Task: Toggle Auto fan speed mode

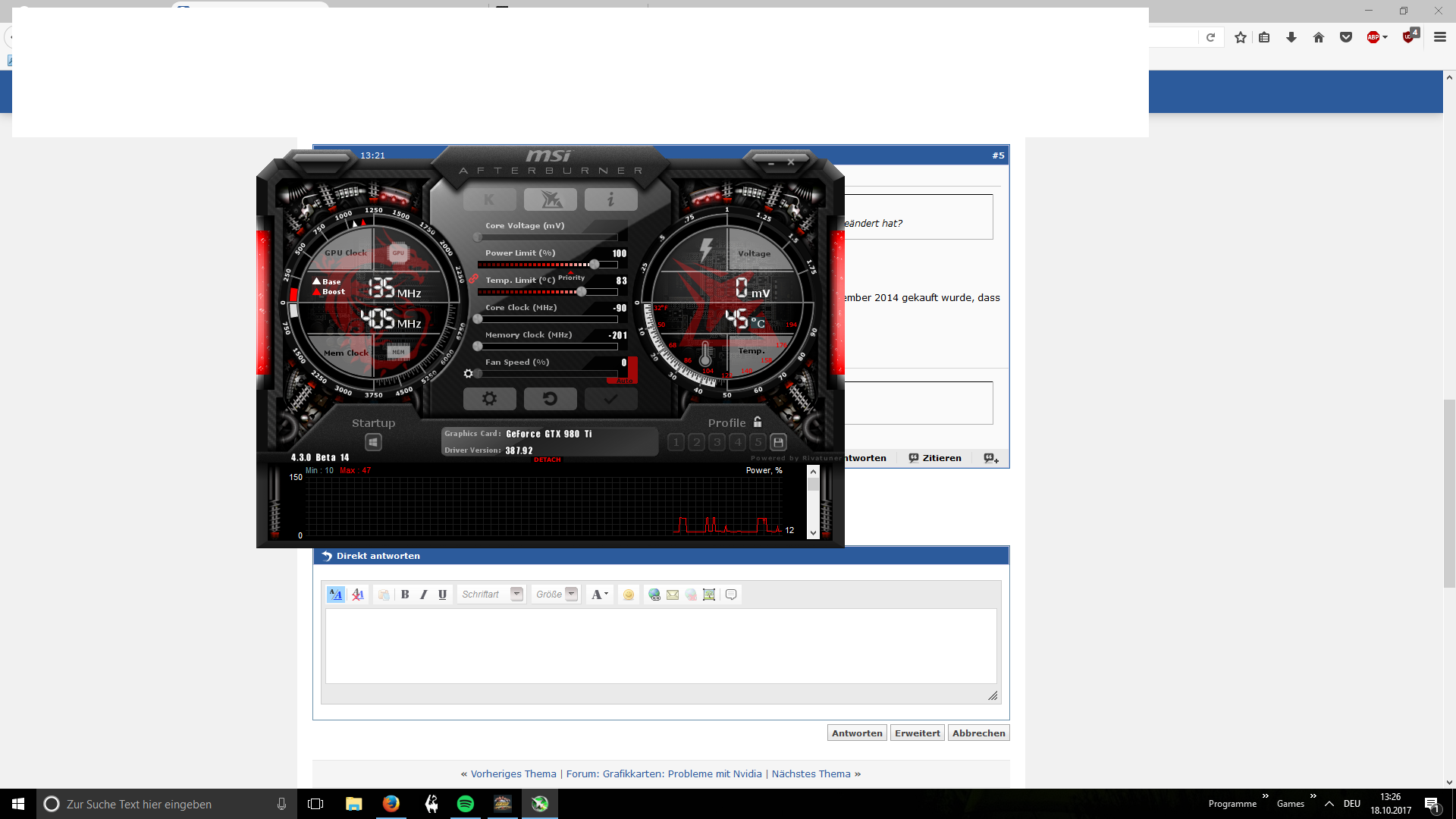Action: [x=625, y=381]
